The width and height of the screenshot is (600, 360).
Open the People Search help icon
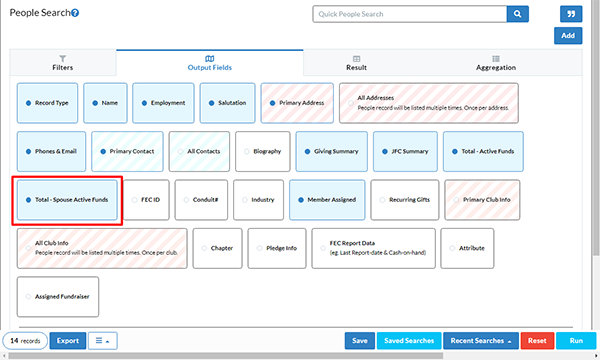pyautogui.click(x=75, y=13)
